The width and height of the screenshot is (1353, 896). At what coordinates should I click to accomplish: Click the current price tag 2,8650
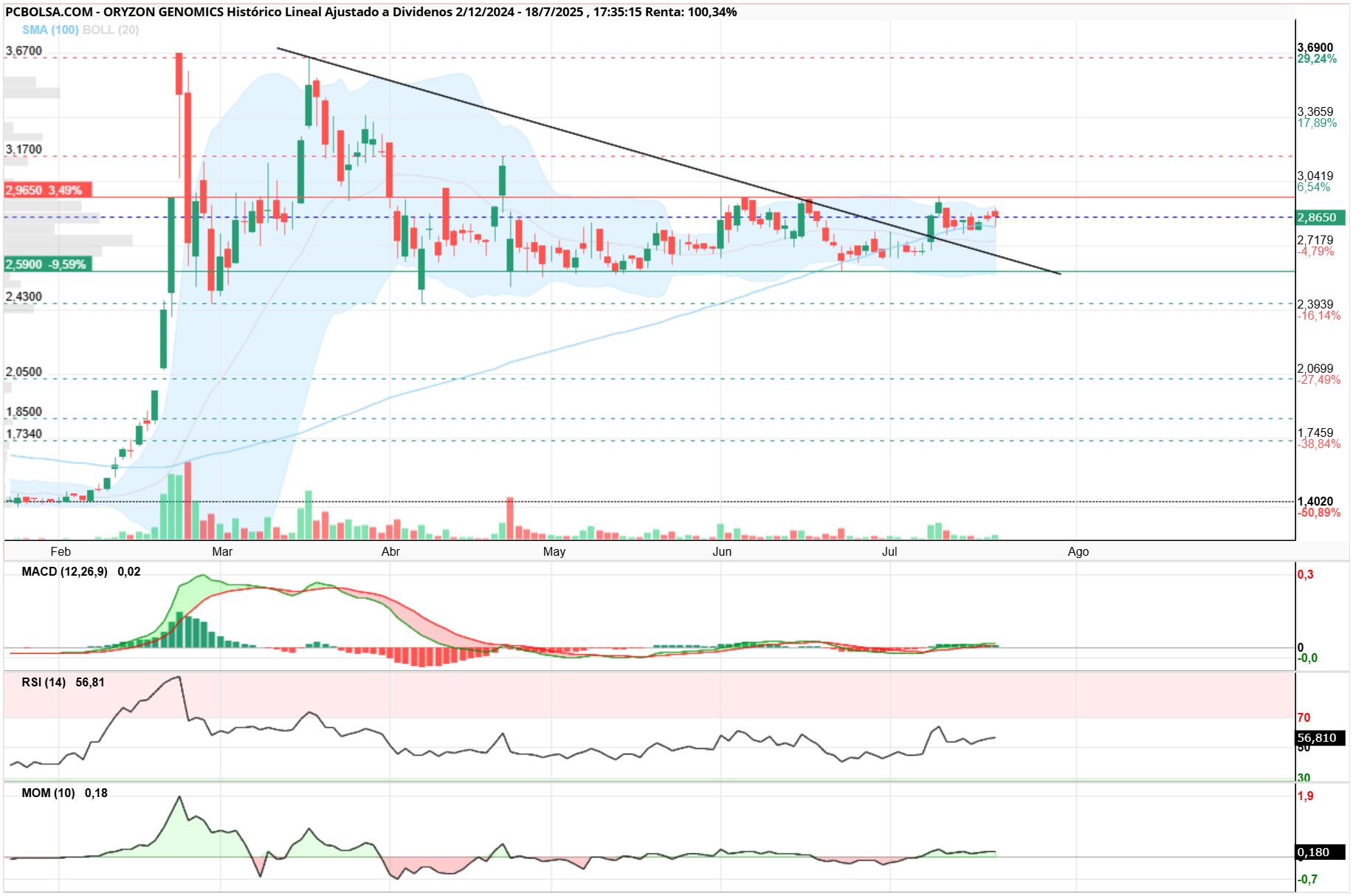(x=1321, y=218)
